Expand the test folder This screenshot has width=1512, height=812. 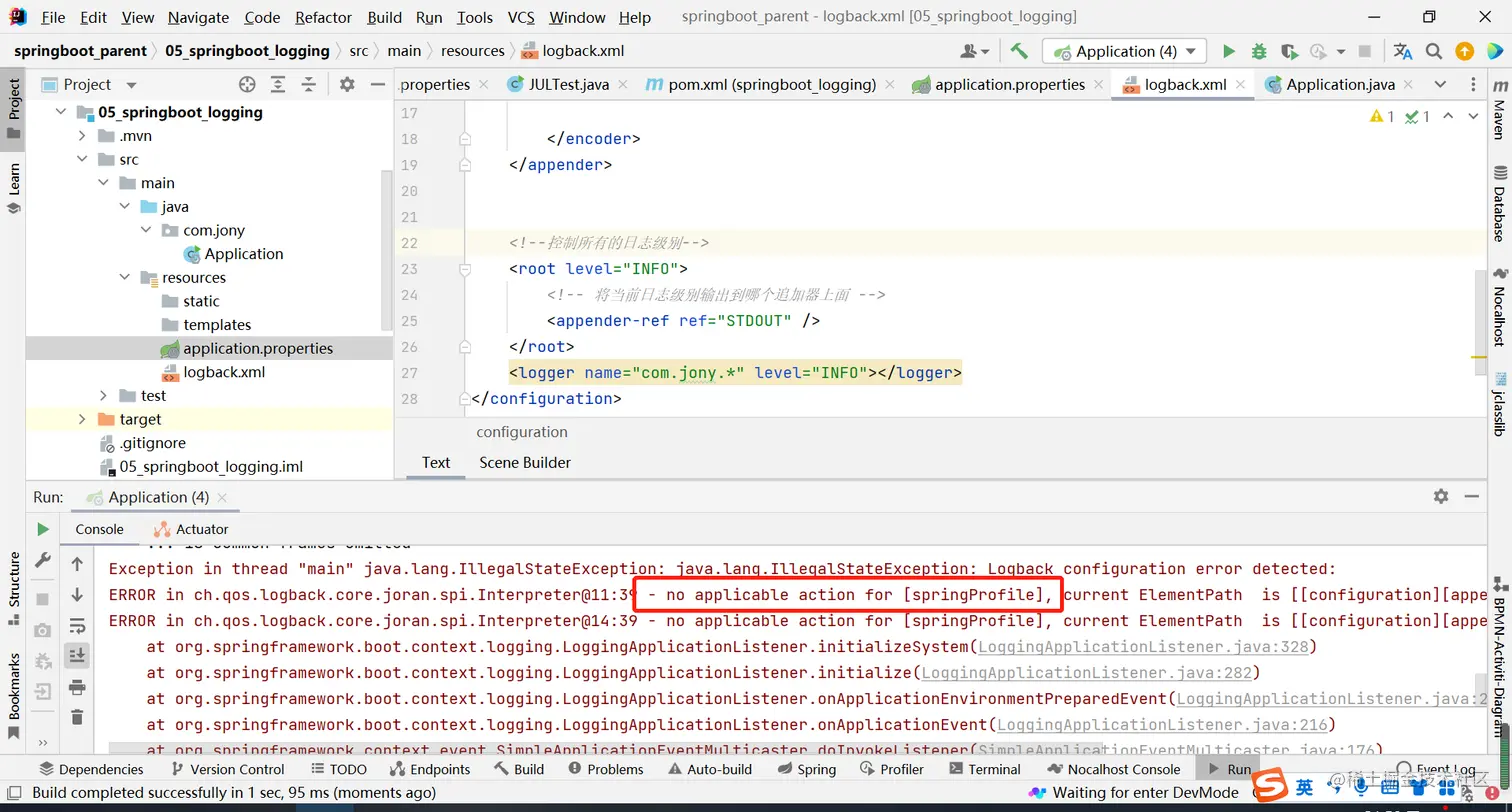103,395
